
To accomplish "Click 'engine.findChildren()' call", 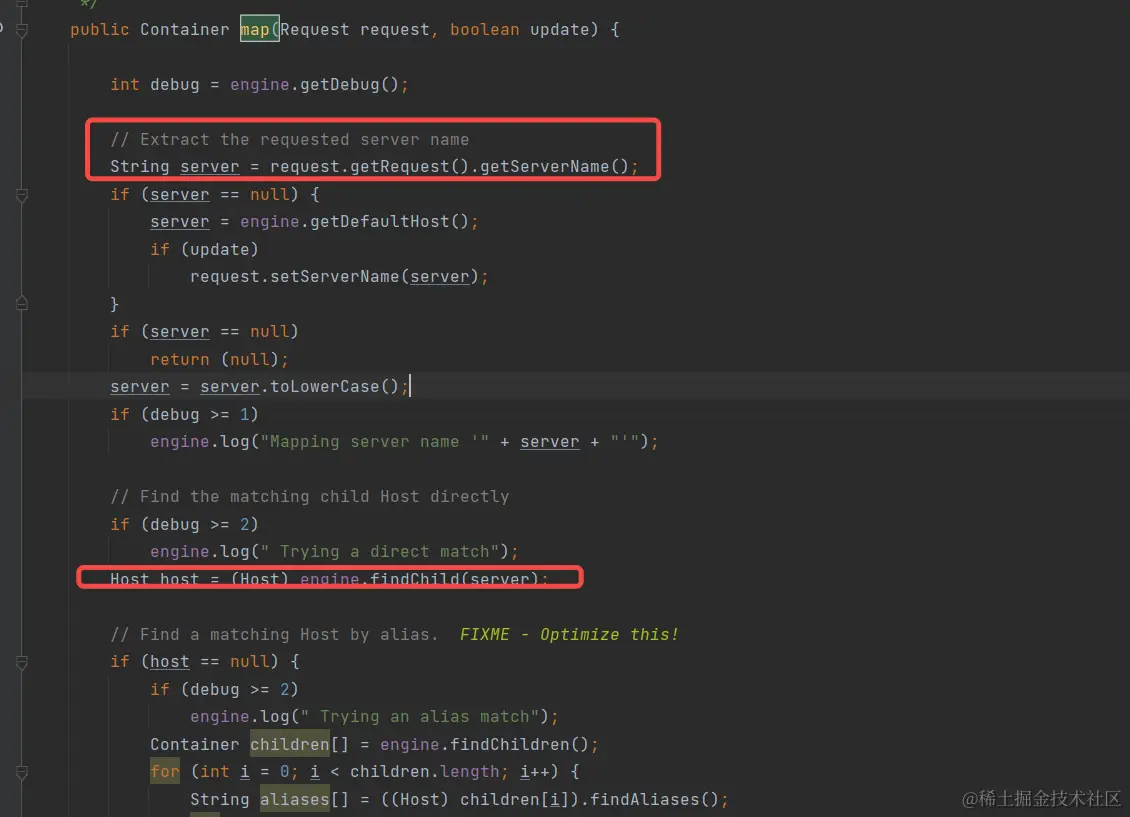I will click(484, 745).
